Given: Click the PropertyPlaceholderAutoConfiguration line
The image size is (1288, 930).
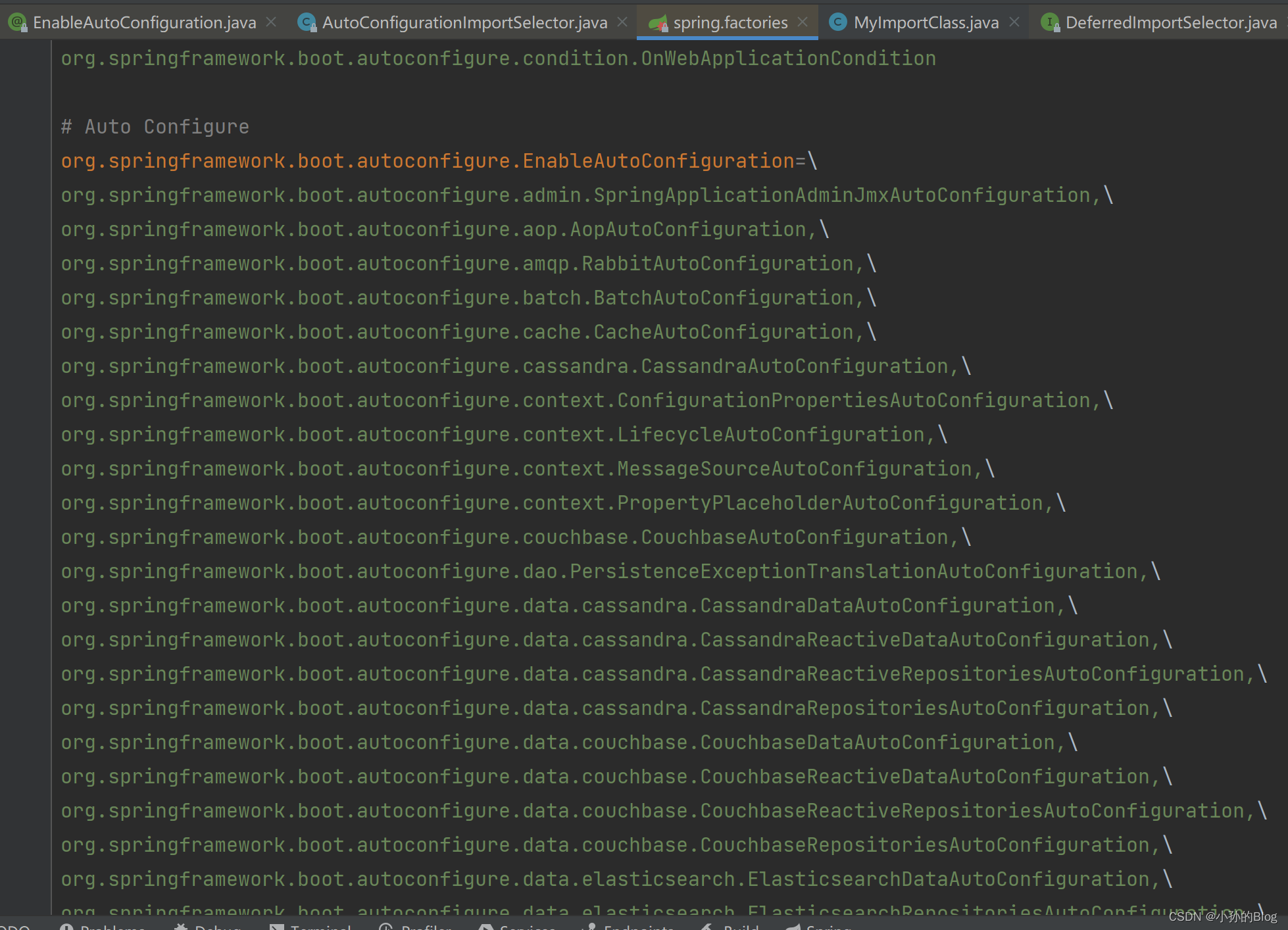Looking at the screenshot, I should [564, 503].
